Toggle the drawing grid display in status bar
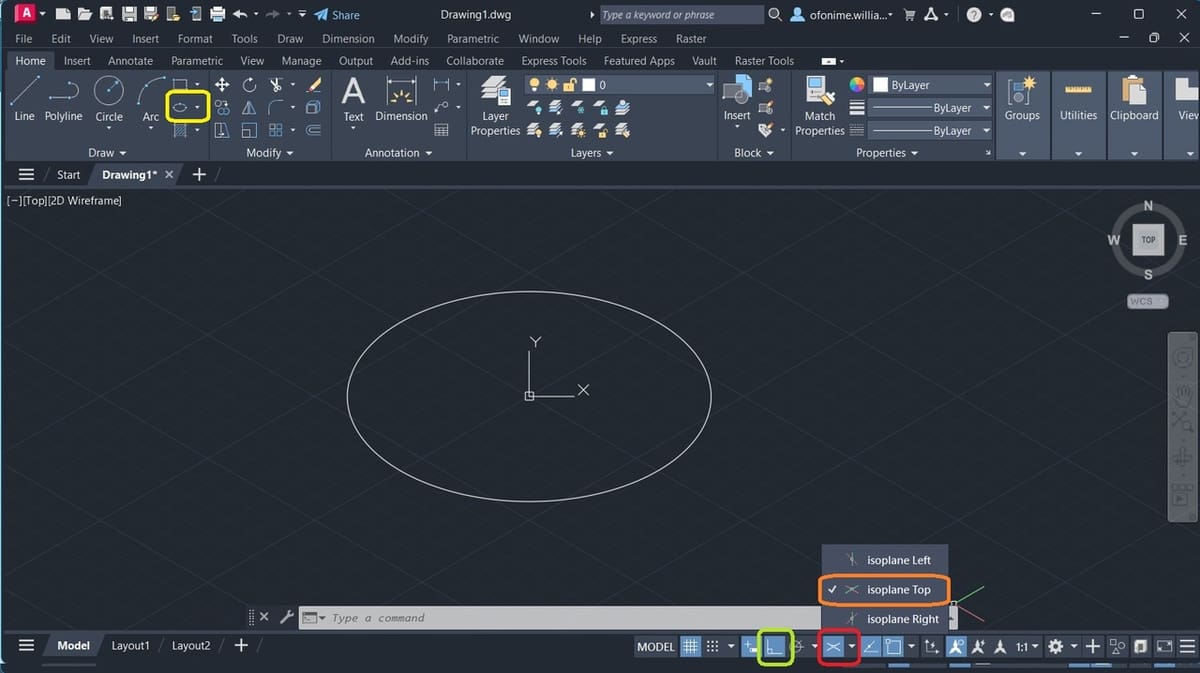This screenshot has width=1200, height=673. click(x=690, y=646)
